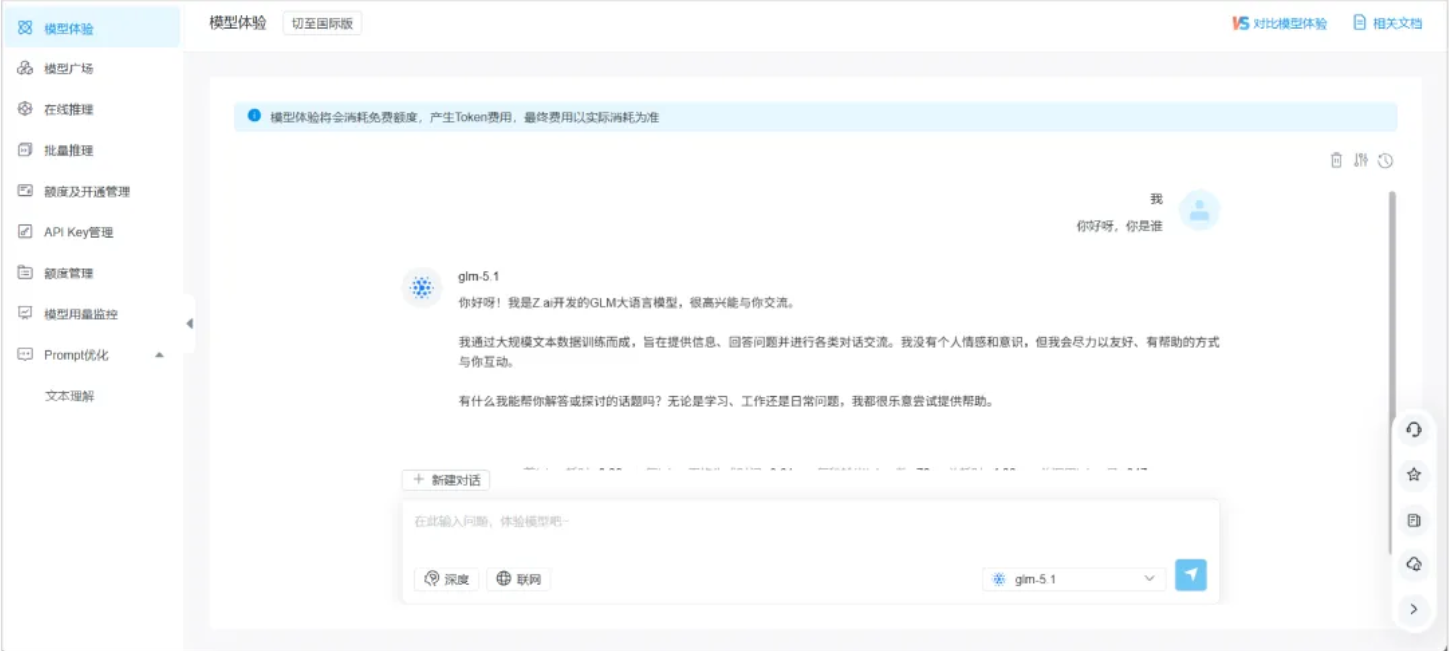Toggle 联网 web search
Image resolution: width=1449 pixels, height=651 pixels.
518,579
